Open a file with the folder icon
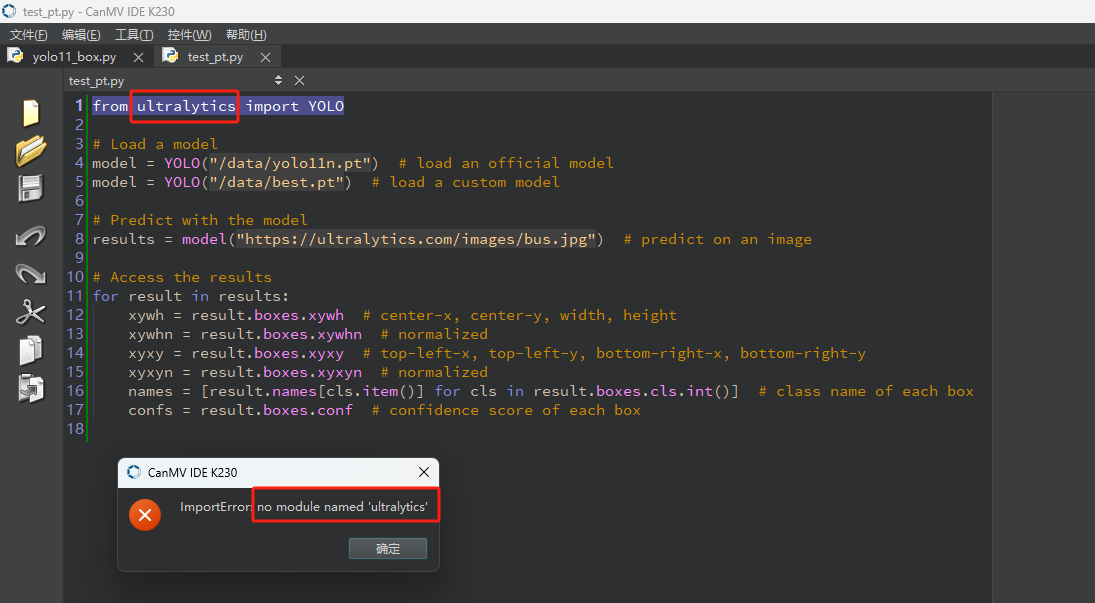The height and width of the screenshot is (603, 1095). 31,150
